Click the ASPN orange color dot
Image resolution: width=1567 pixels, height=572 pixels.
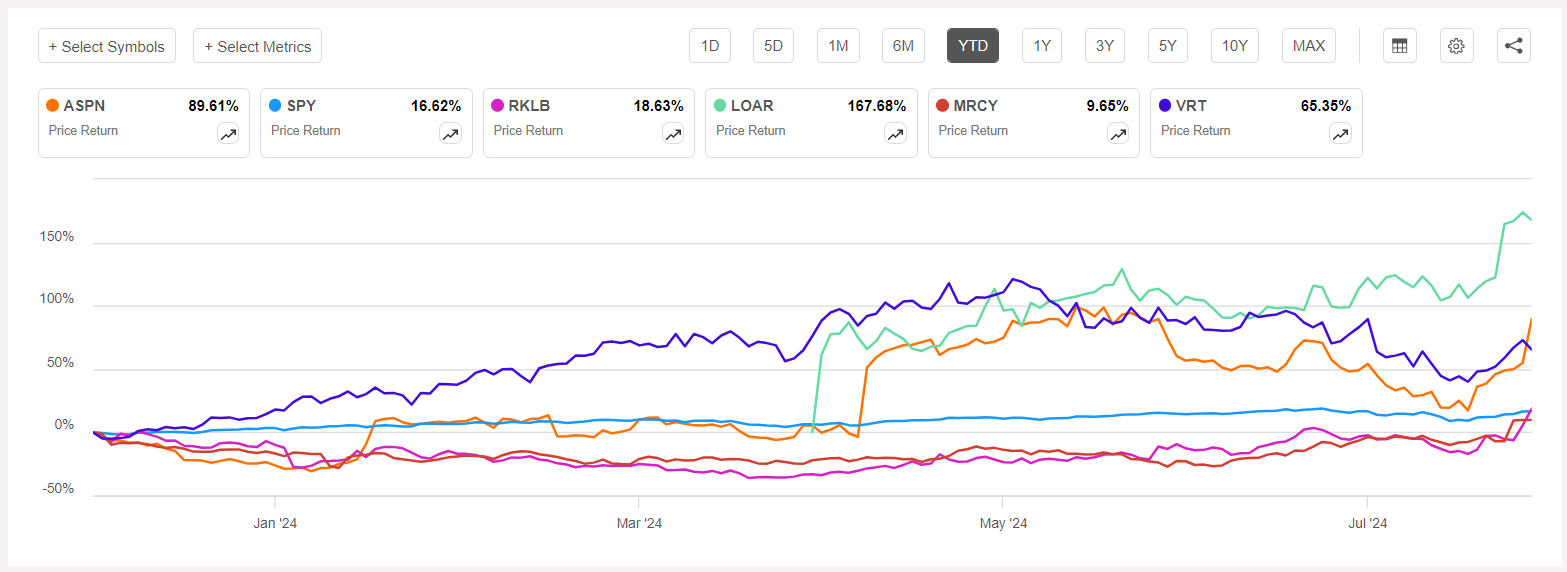pos(52,105)
